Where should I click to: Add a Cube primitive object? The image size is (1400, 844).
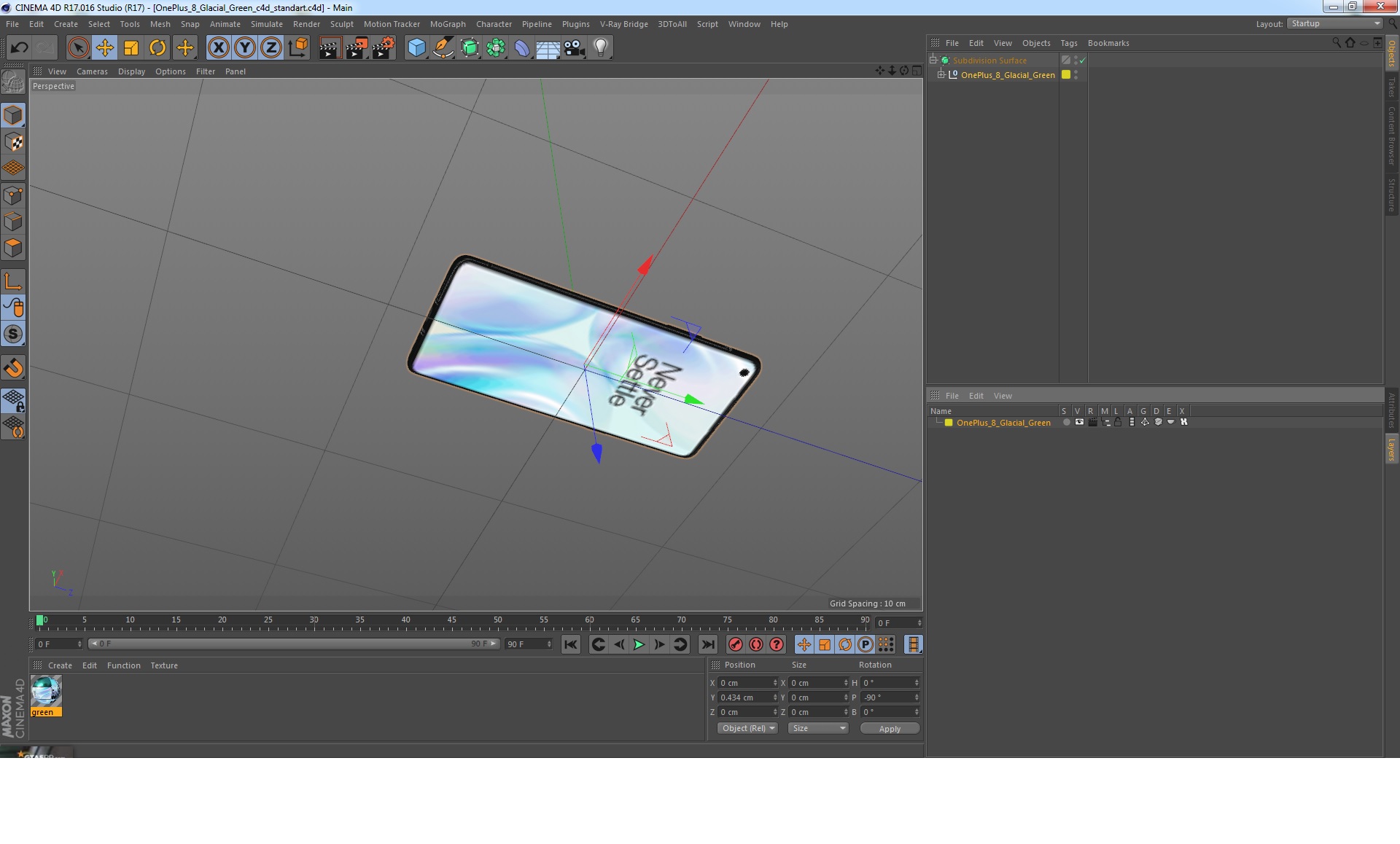pos(416,48)
